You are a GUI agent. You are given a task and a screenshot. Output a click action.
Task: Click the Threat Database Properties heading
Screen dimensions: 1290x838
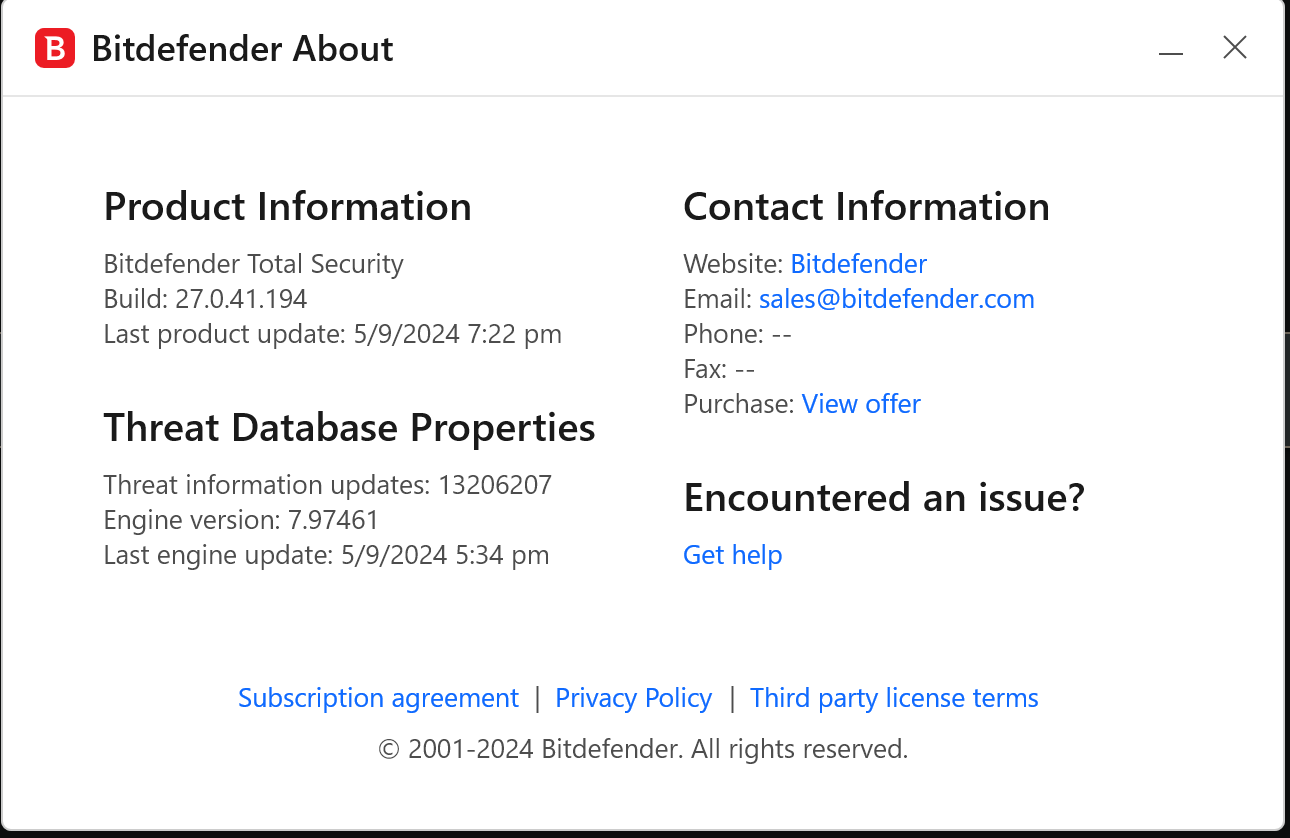349,428
